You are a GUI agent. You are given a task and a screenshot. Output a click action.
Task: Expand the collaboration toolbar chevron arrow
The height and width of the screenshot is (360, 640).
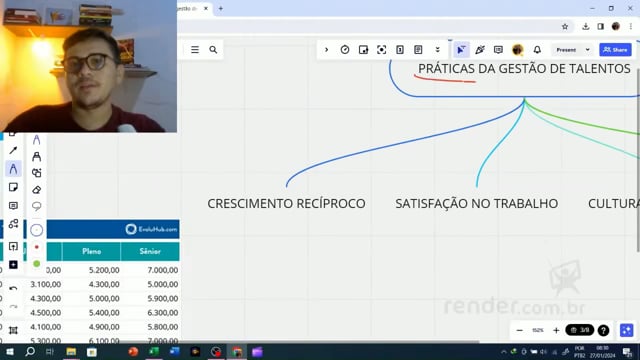pos(326,50)
